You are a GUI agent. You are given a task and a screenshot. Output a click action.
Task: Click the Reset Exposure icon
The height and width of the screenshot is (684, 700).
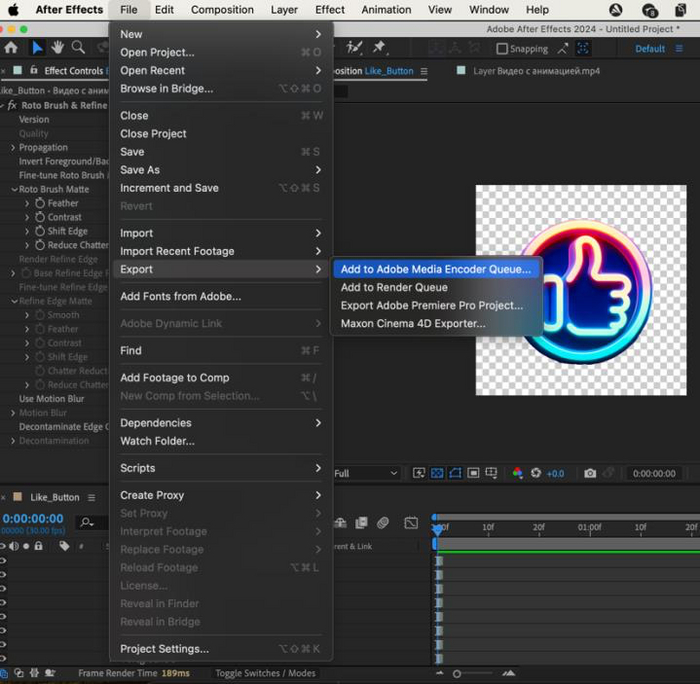click(x=536, y=473)
